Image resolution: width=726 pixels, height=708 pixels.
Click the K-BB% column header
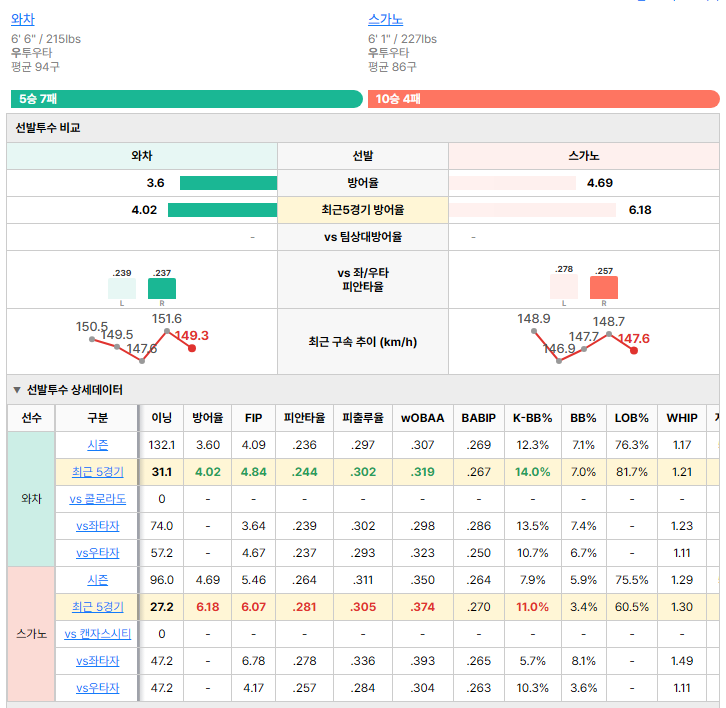(x=532, y=418)
